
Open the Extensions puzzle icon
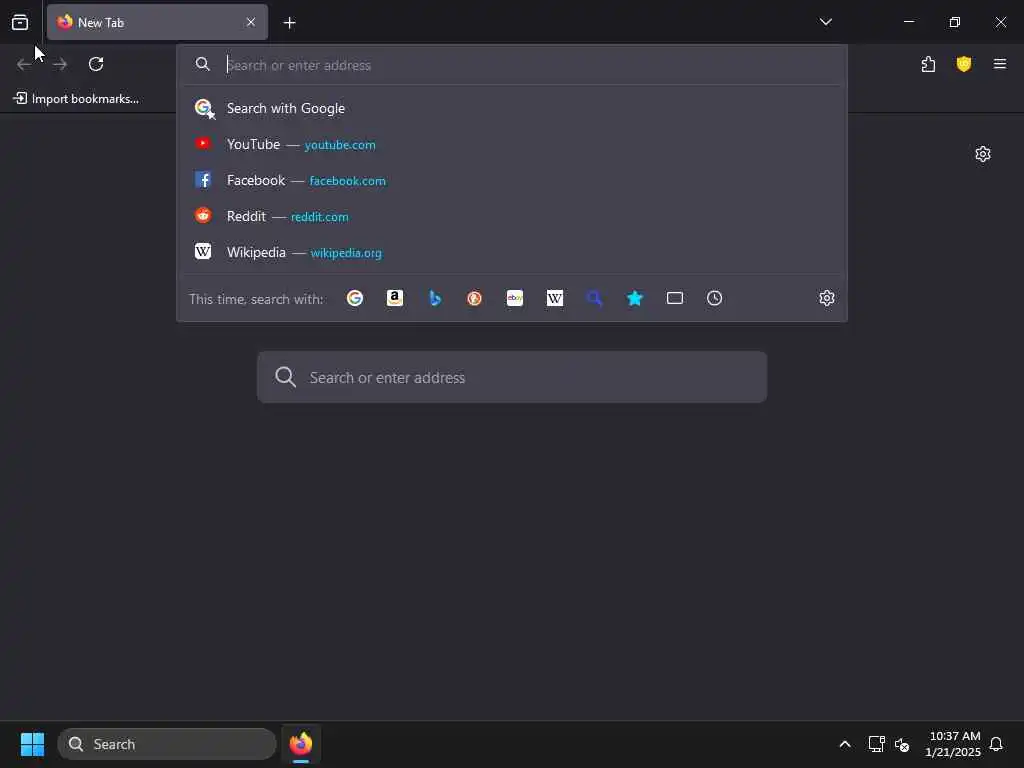(x=928, y=64)
